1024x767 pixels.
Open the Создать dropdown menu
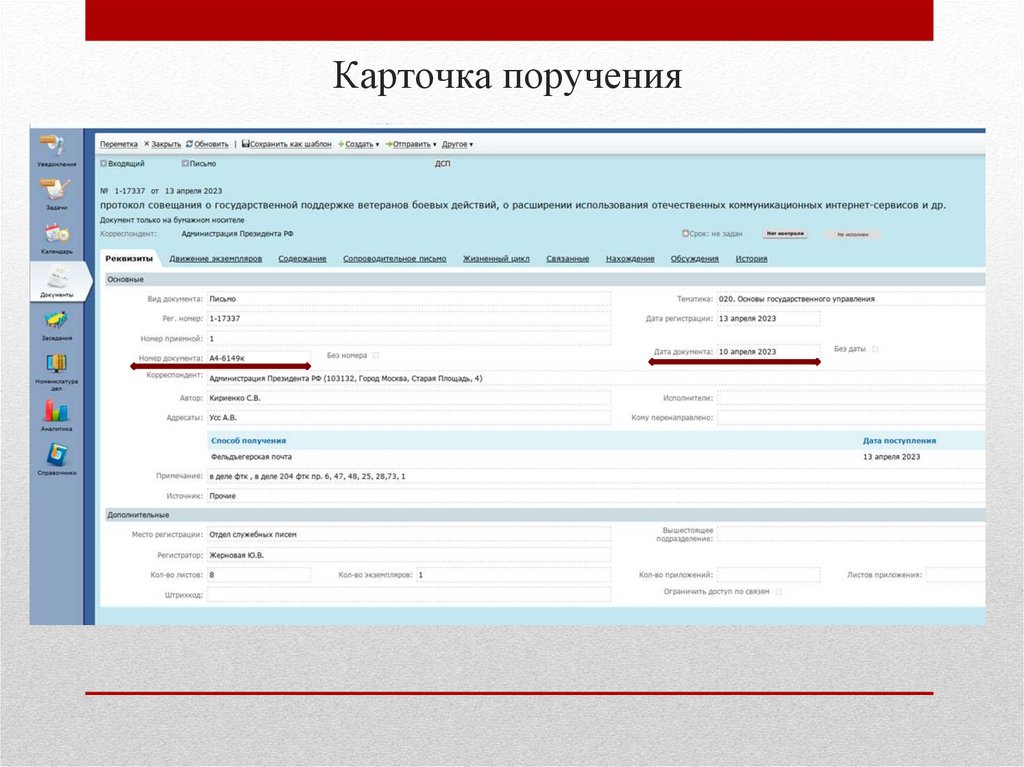[x=362, y=143]
